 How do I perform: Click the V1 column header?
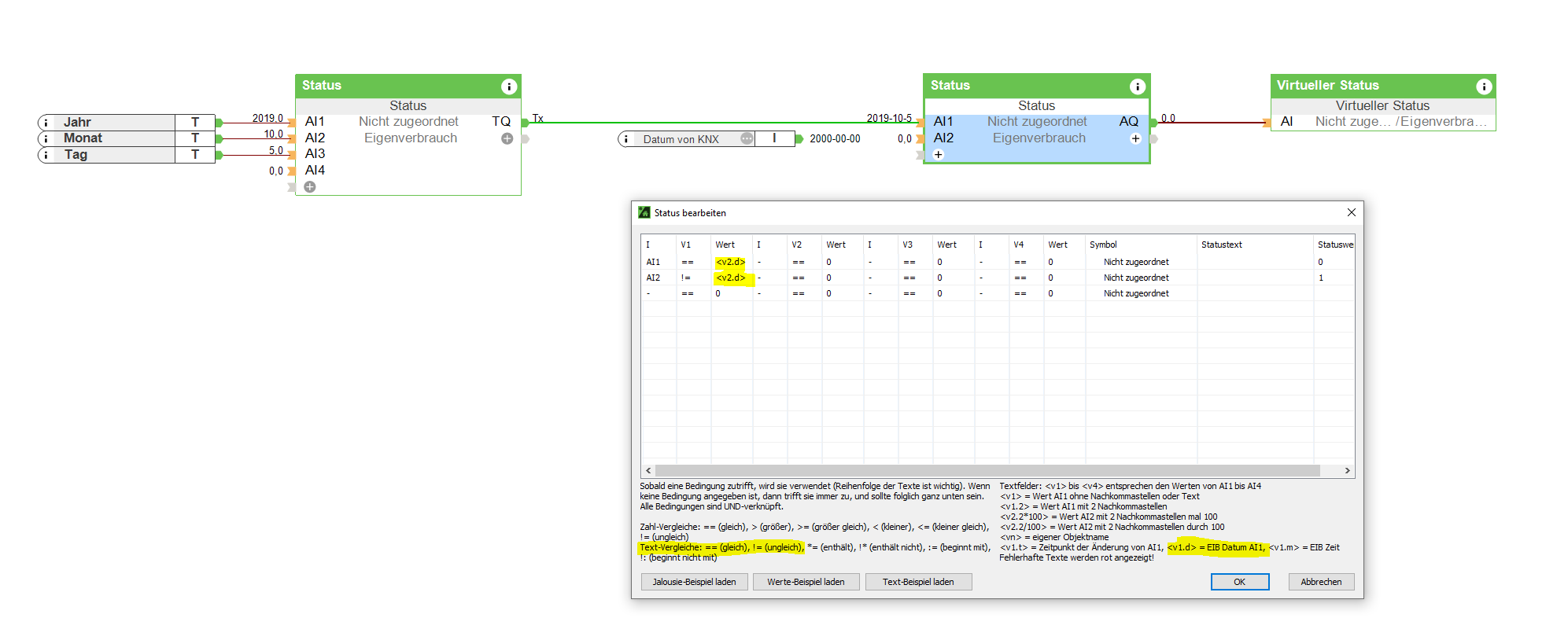(x=686, y=245)
